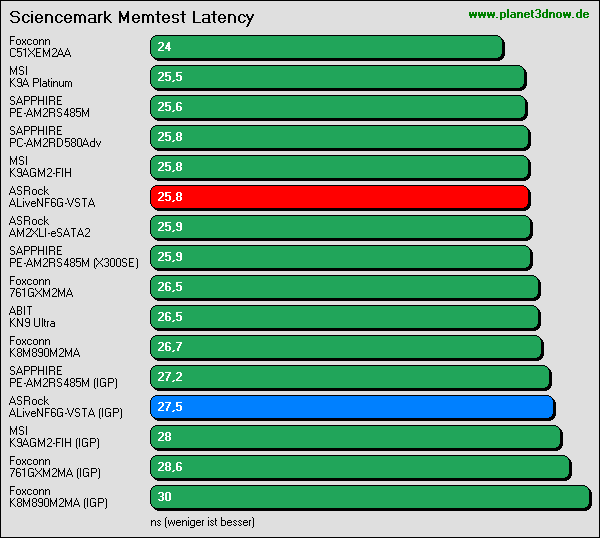Click the bar showing 28,6

[360, 467]
